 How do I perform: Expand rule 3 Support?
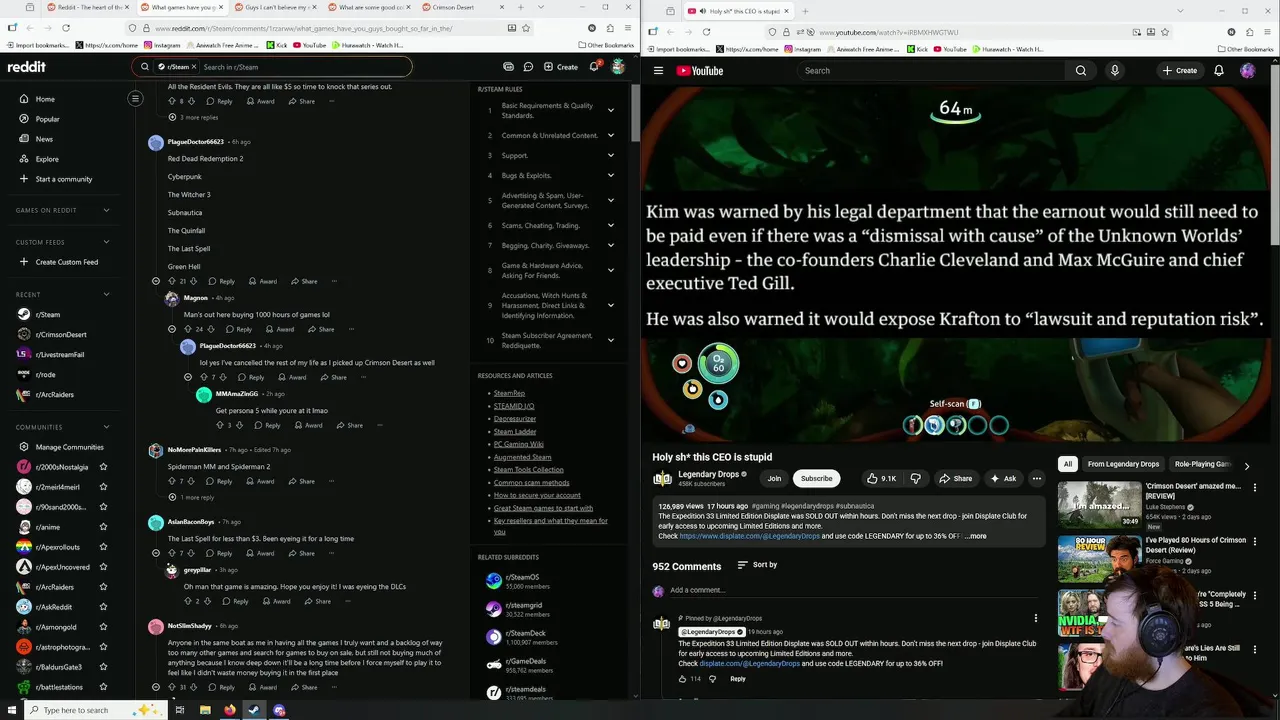(x=610, y=155)
